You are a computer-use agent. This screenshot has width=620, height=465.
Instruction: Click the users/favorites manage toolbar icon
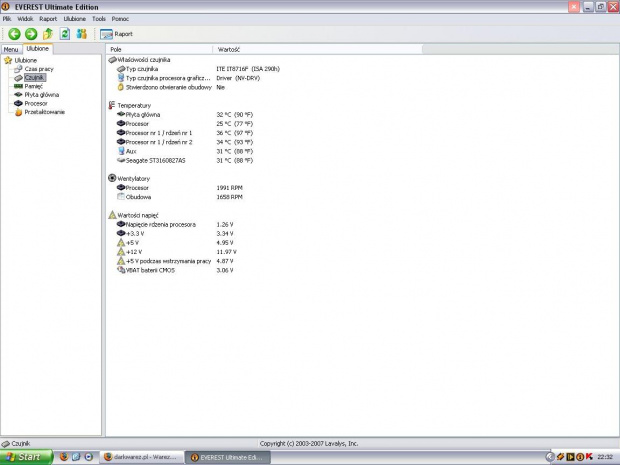pos(81,34)
